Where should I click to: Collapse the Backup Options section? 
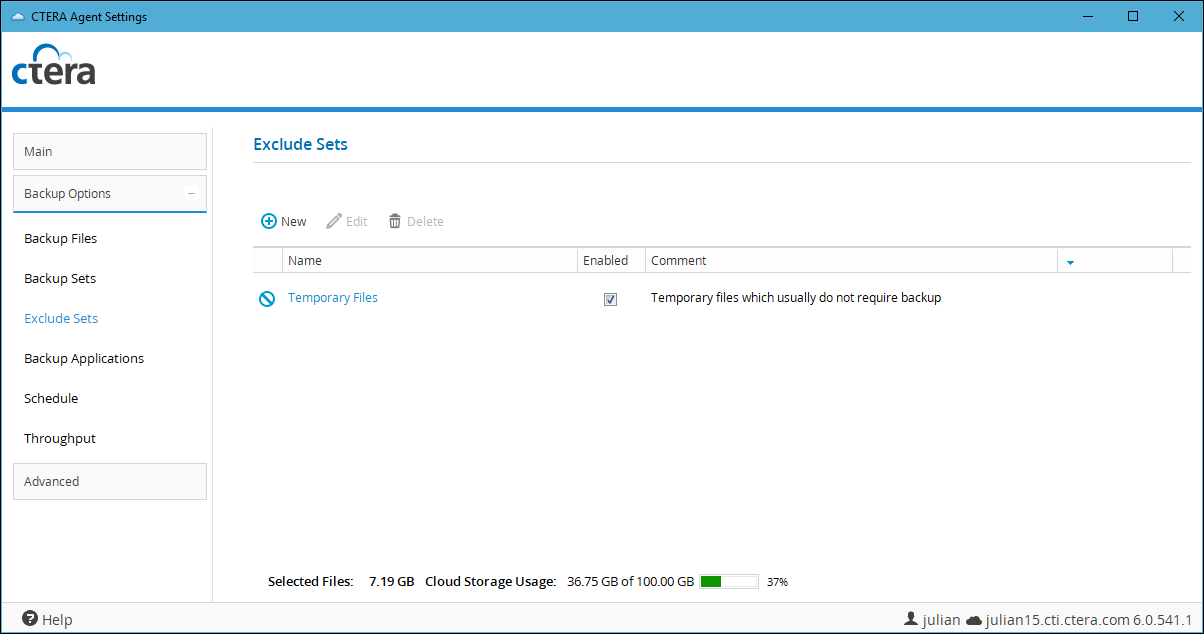click(191, 194)
